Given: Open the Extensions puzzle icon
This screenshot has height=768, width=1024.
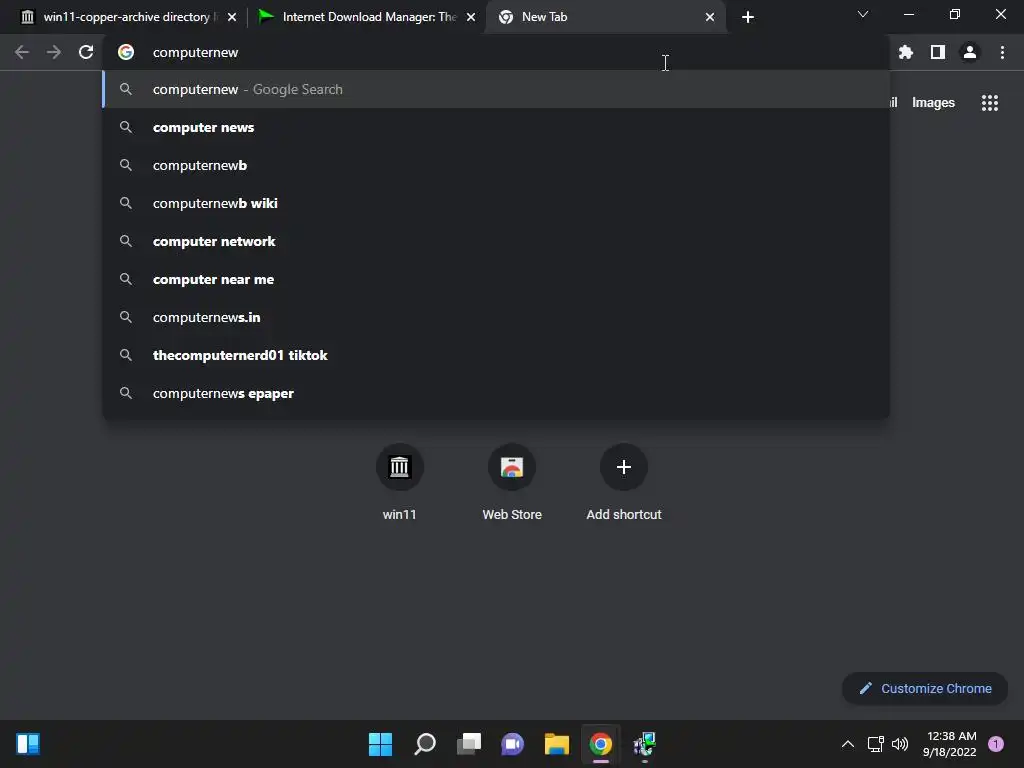Looking at the screenshot, I should point(906,52).
